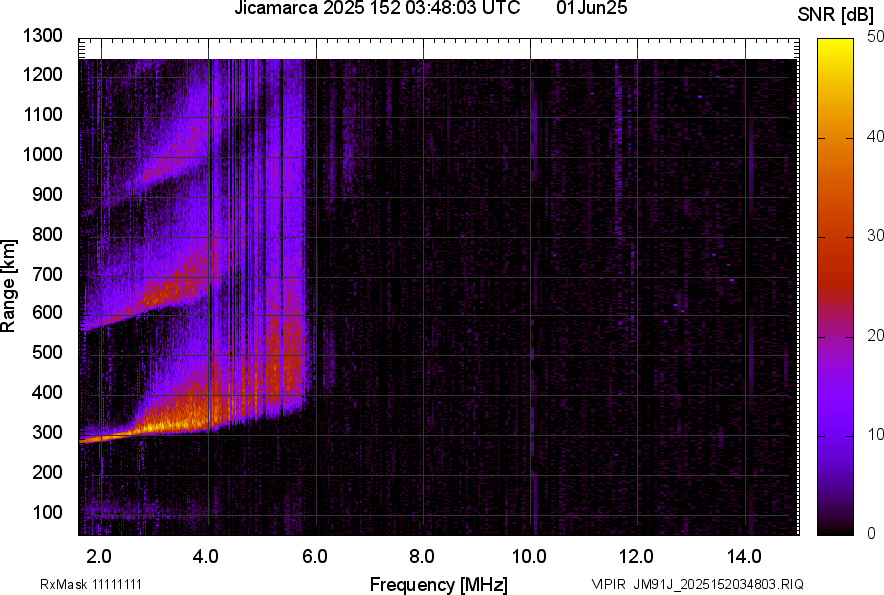Image resolution: width=884 pixels, height=595 pixels.
Task: Click the SNR color scale bar
Action: (x=835, y=287)
